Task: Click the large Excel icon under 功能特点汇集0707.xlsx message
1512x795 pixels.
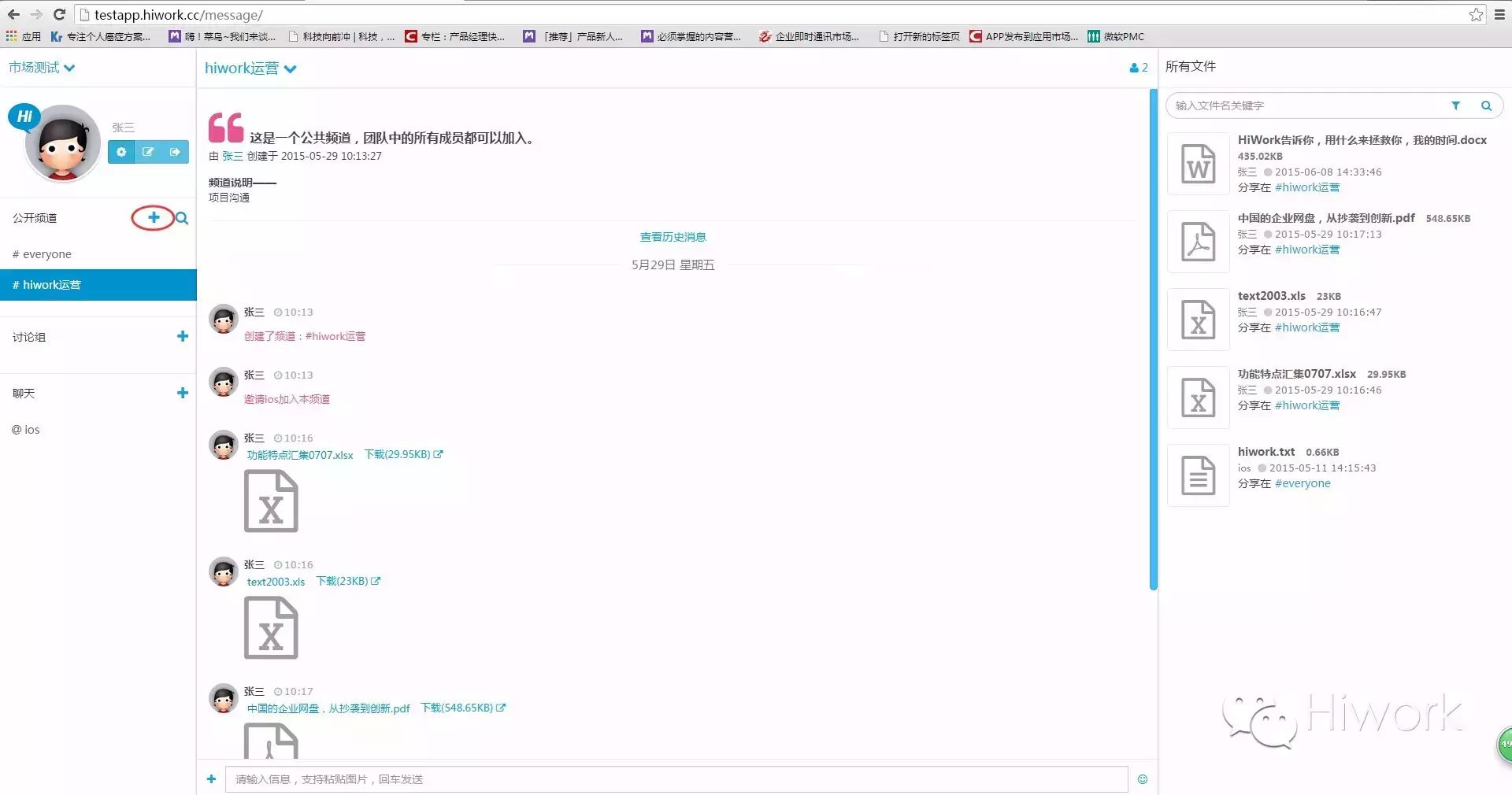Action: click(271, 501)
